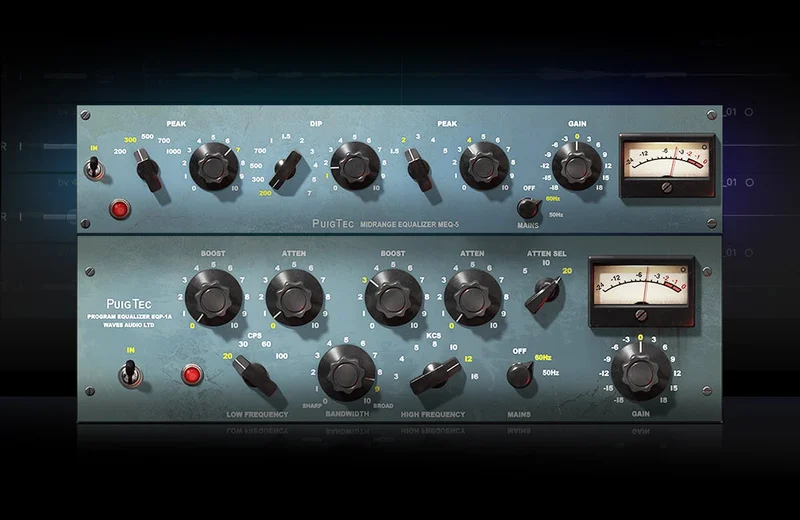800x520 pixels.
Task: Click the EQP-1A GAIN knob
Action: (641, 372)
